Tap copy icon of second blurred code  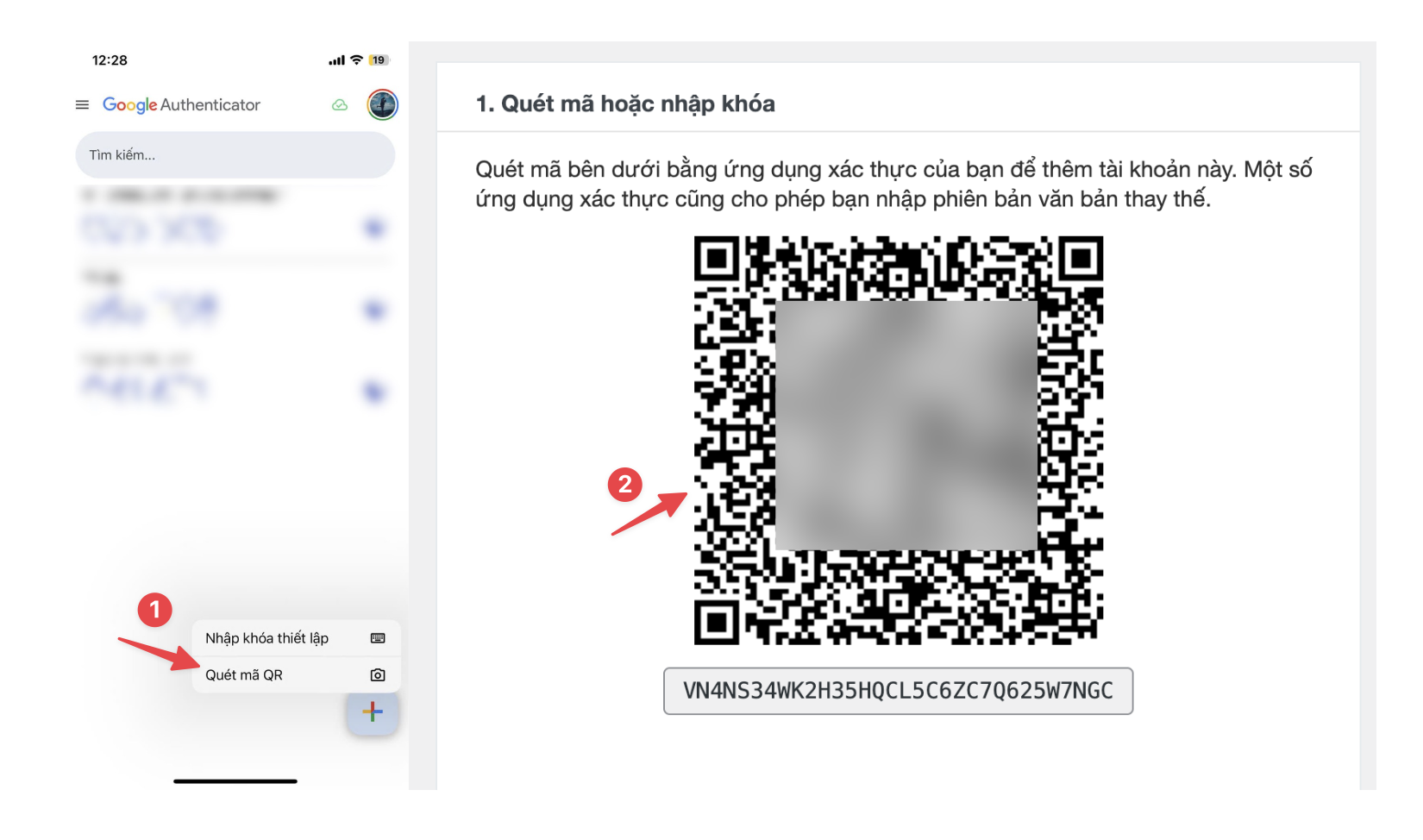[x=374, y=310]
